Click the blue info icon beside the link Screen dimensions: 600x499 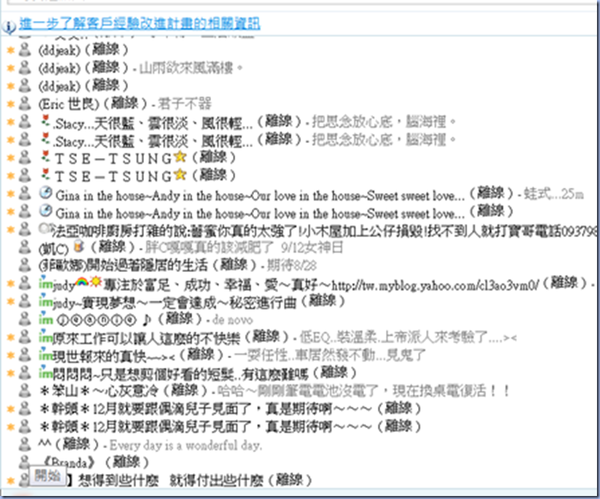8,26
